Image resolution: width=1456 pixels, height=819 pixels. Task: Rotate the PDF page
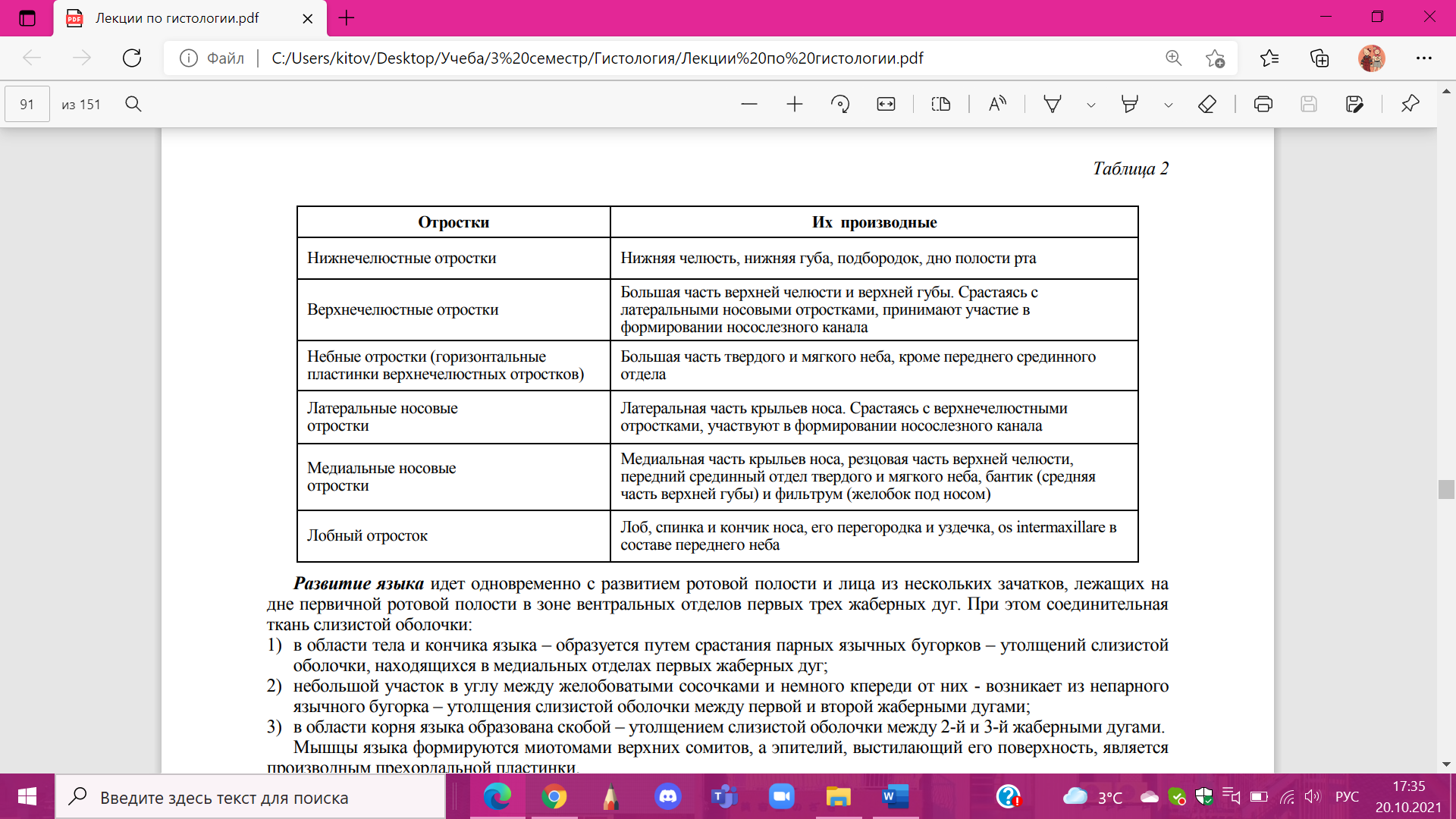(x=840, y=104)
